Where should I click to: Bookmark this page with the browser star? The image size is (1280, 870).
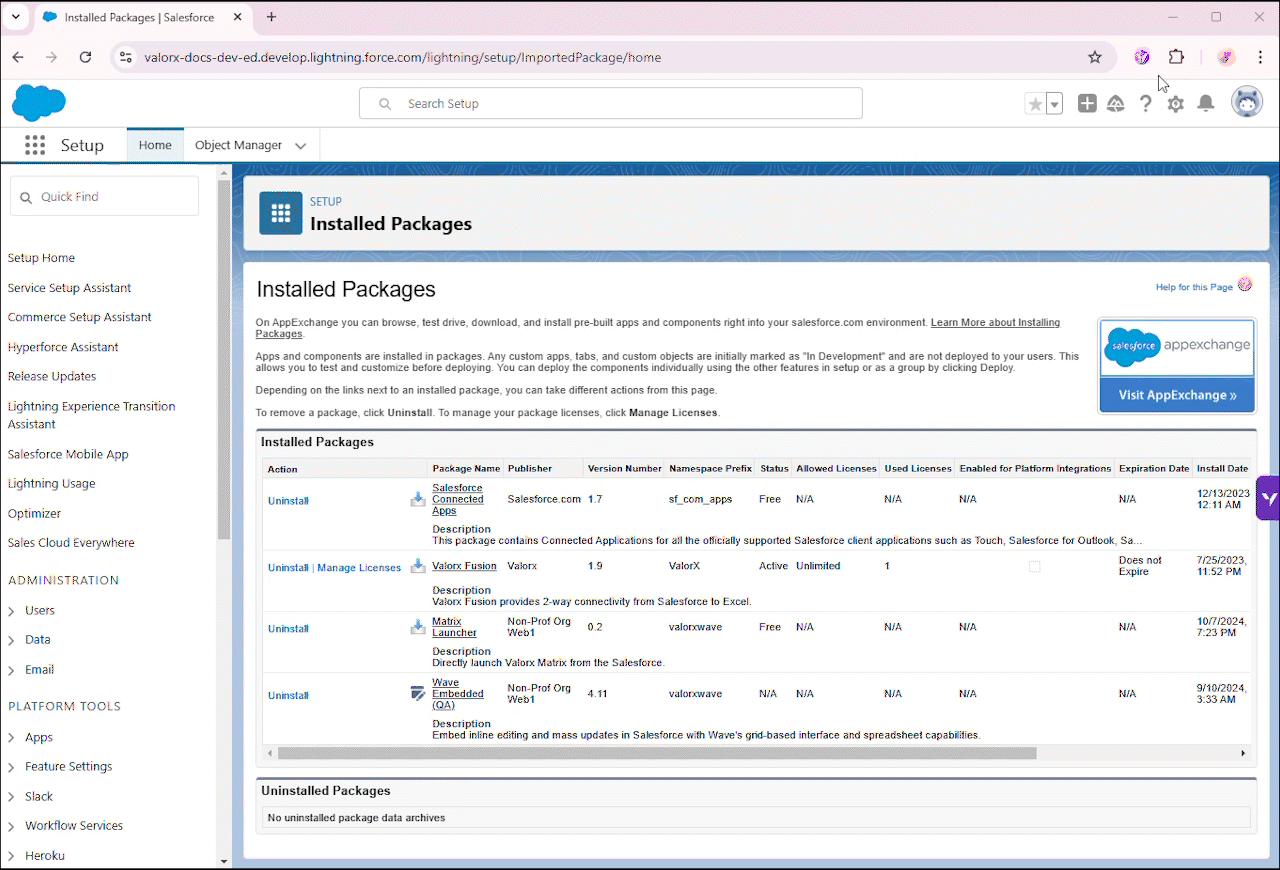tap(1095, 57)
